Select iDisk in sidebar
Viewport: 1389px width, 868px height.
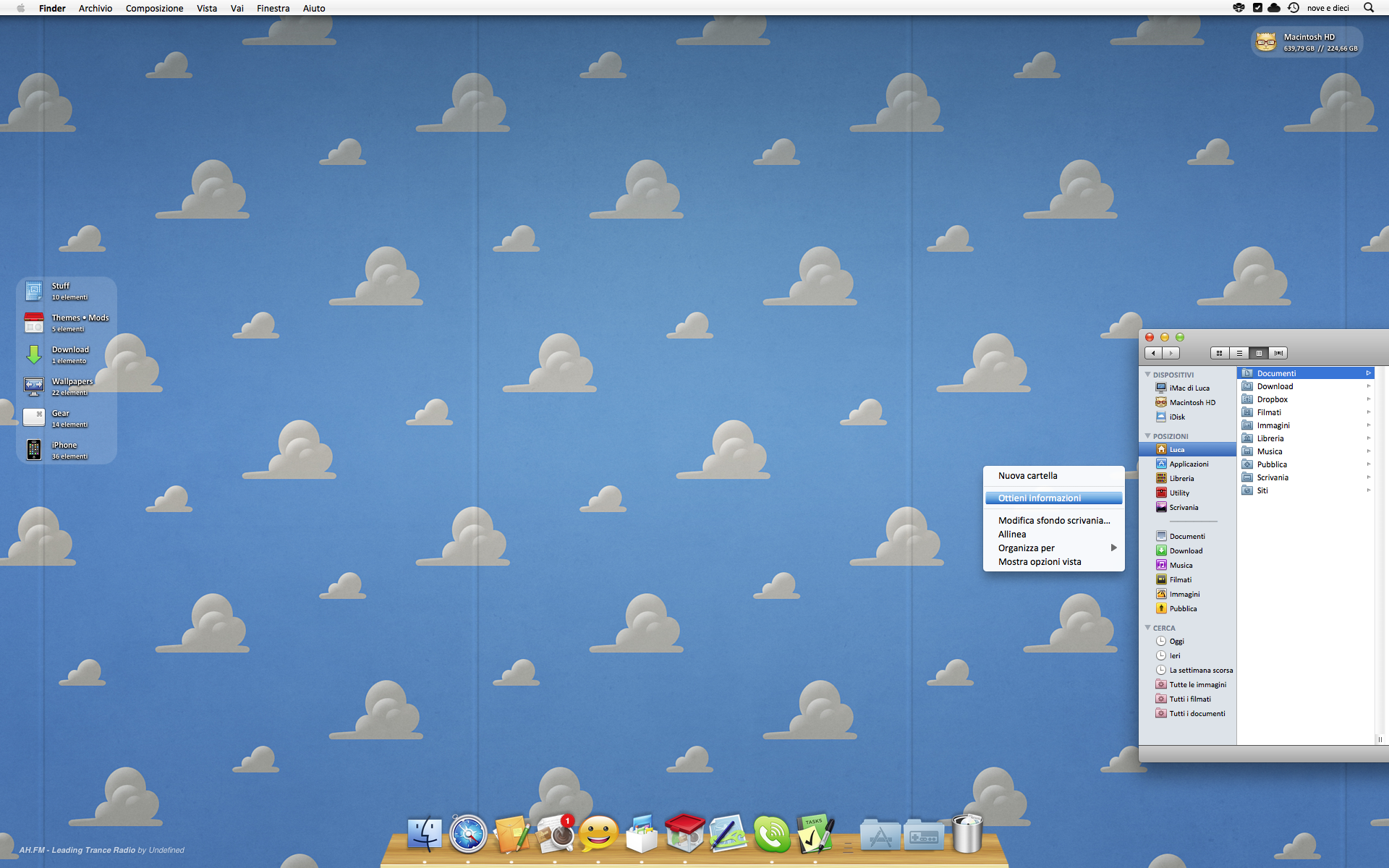pyautogui.click(x=1188, y=417)
